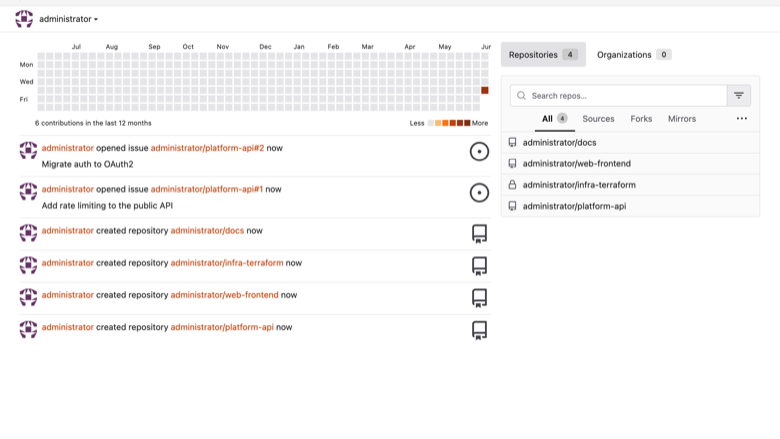780x439 pixels.
Task: Click the issue icon for platform-api#2 activity
Action: (x=479, y=152)
